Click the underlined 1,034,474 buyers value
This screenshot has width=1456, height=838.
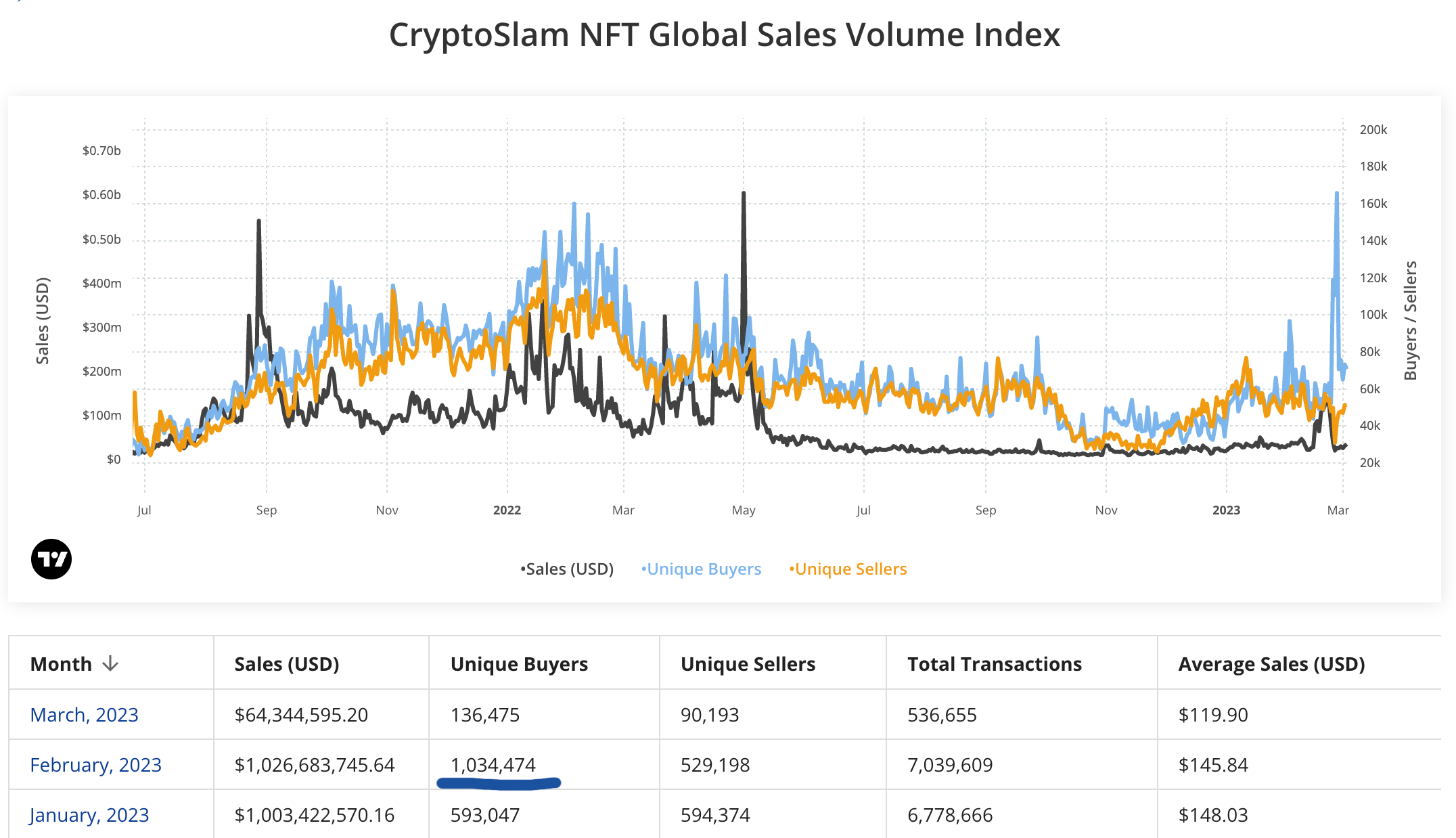tap(493, 765)
